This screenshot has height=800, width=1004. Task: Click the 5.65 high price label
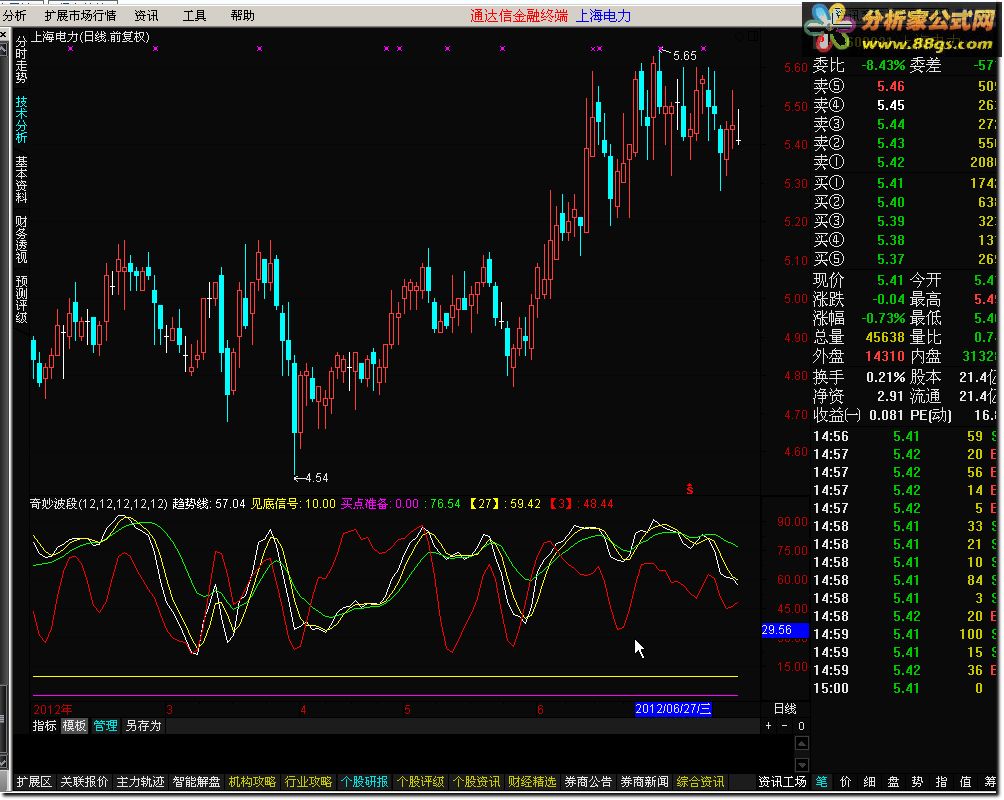point(684,56)
